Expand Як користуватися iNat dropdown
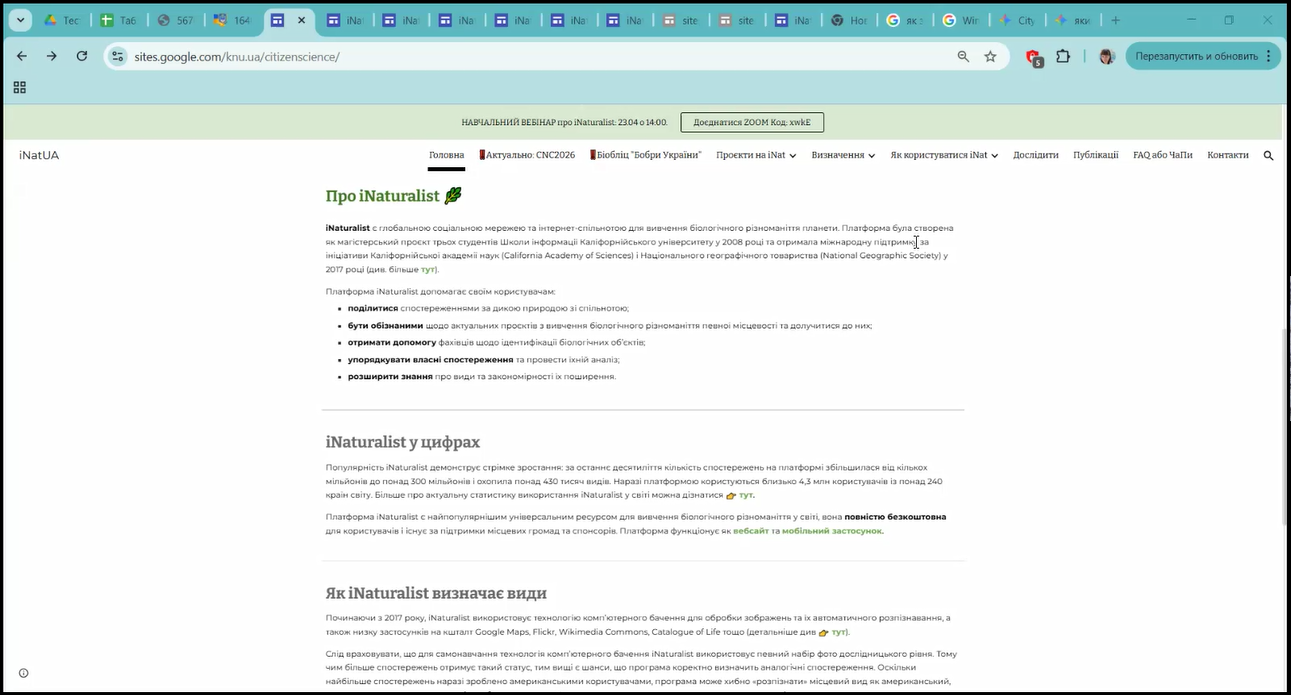Viewport: 1291px width, 695px height. coord(944,156)
